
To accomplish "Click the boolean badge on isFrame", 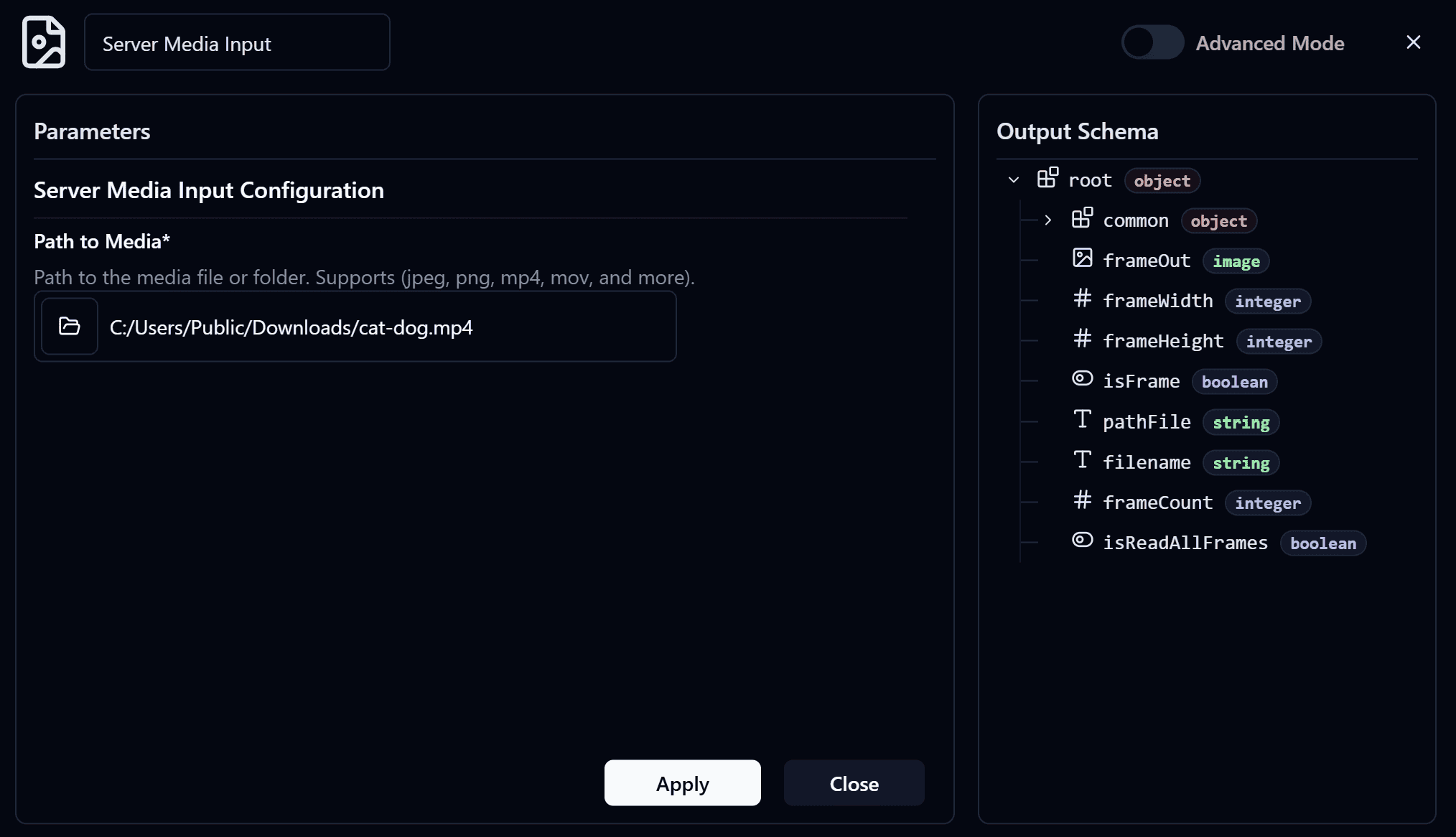I will pos(1235,382).
